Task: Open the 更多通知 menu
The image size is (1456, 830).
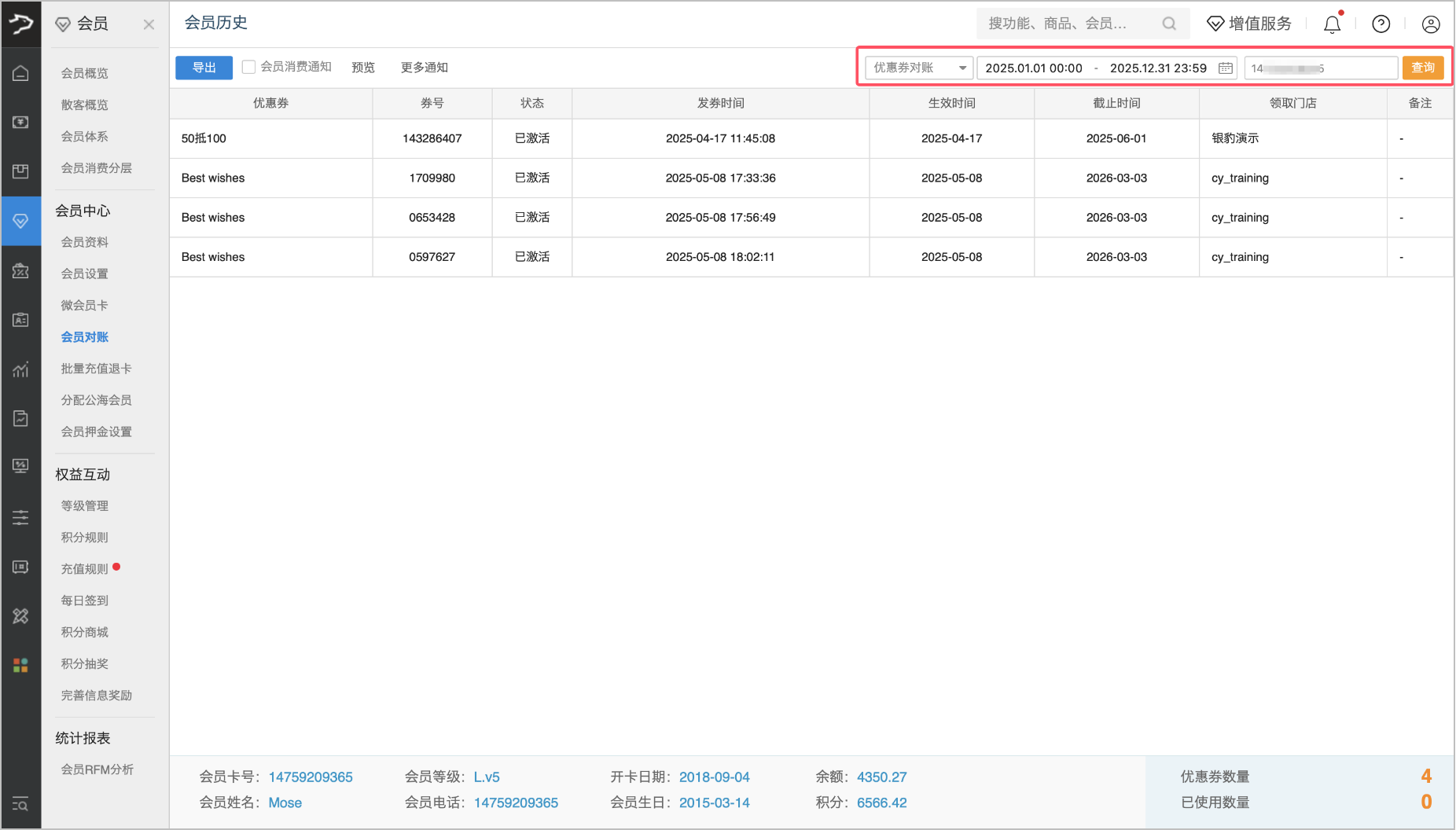Action: click(424, 68)
